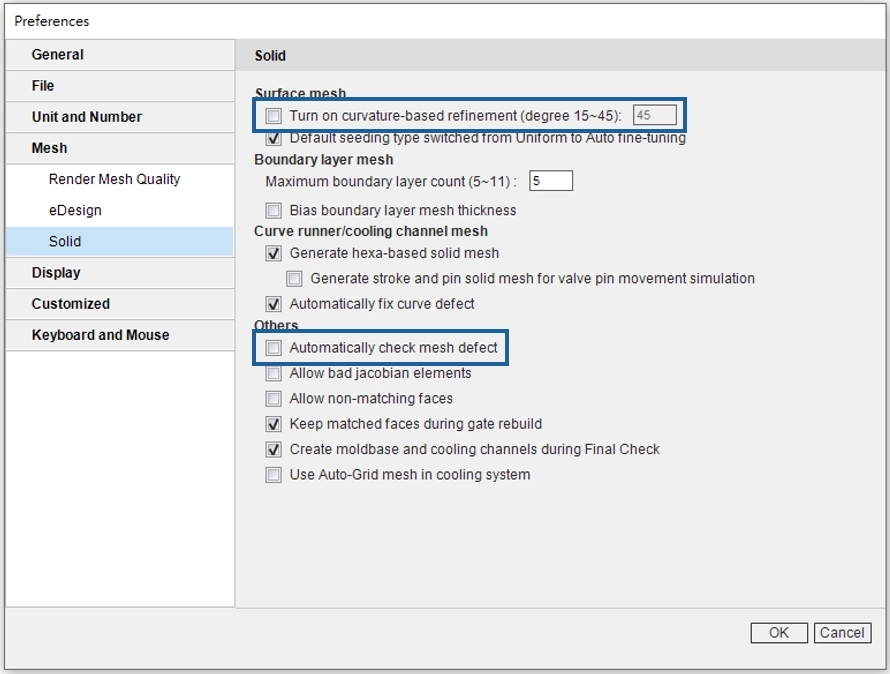890x674 pixels.
Task: Enable Use Auto-Grid mesh in cooling system
Action: point(274,475)
